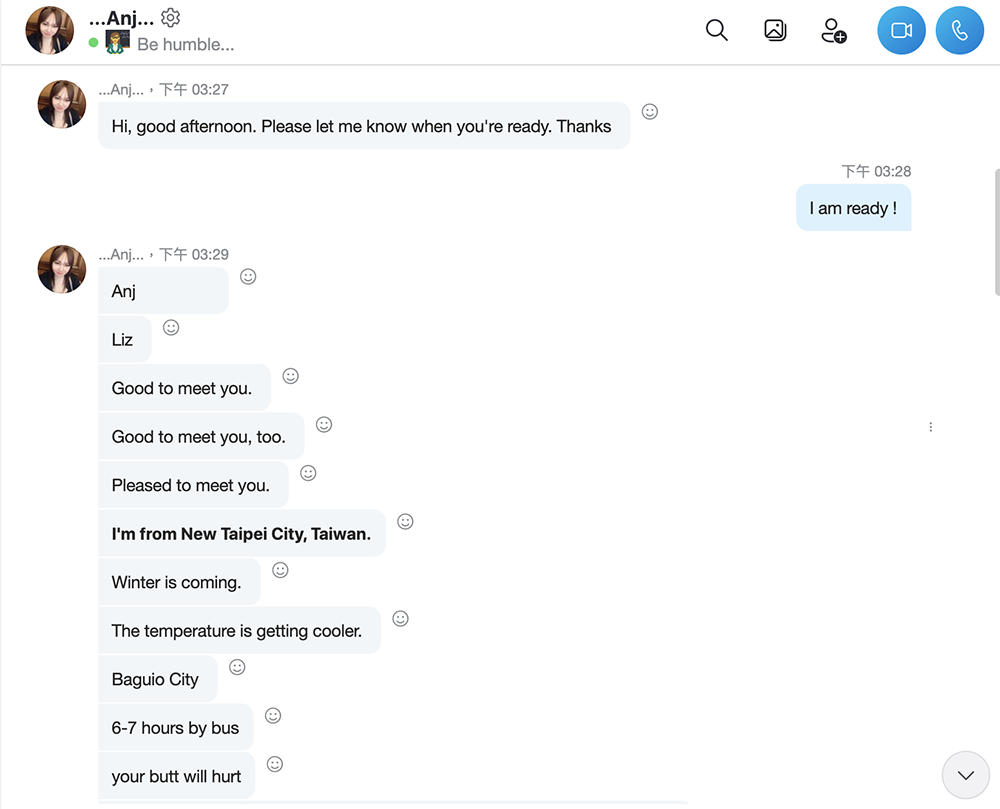Open the three-dot message options menu

click(x=931, y=426)
